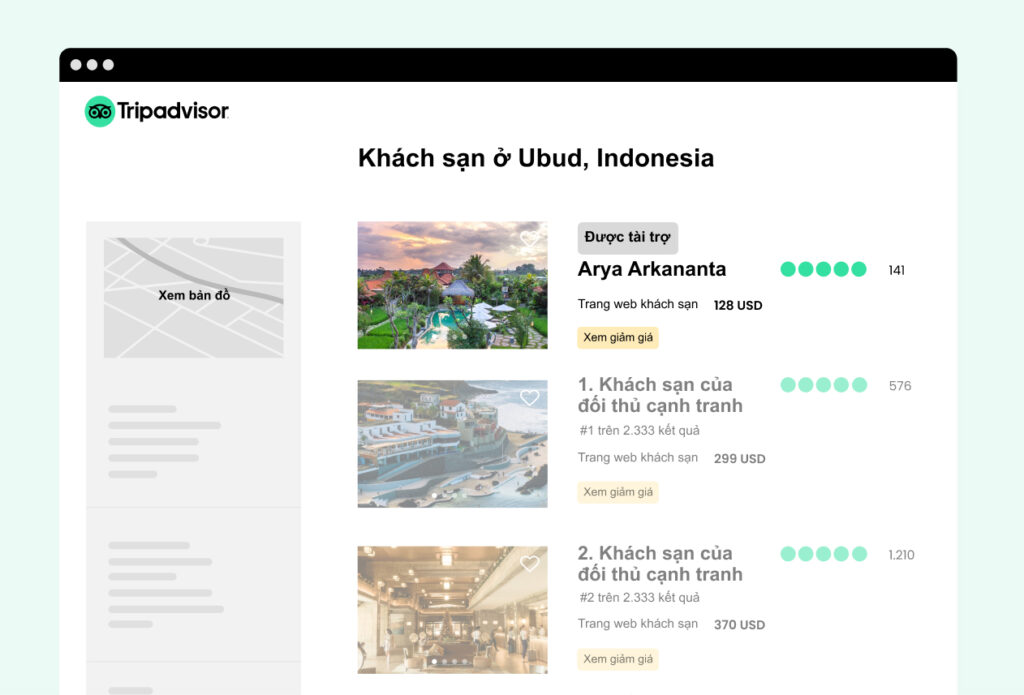
Task: Open the Xem bản đồ map view
Action: [x=194, y=296]
